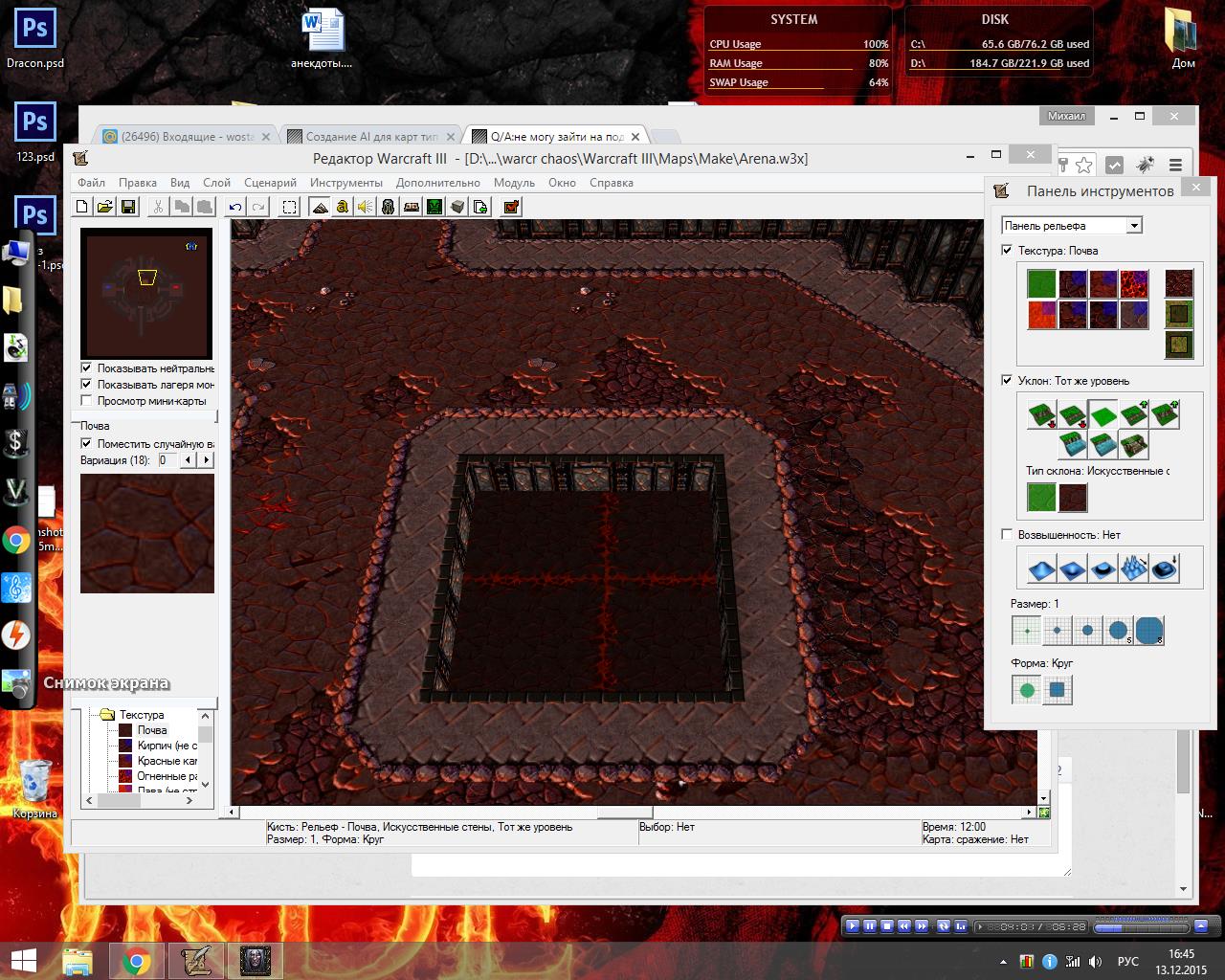
Task: Click the Test map icon
Action: (x=511, y=207)
